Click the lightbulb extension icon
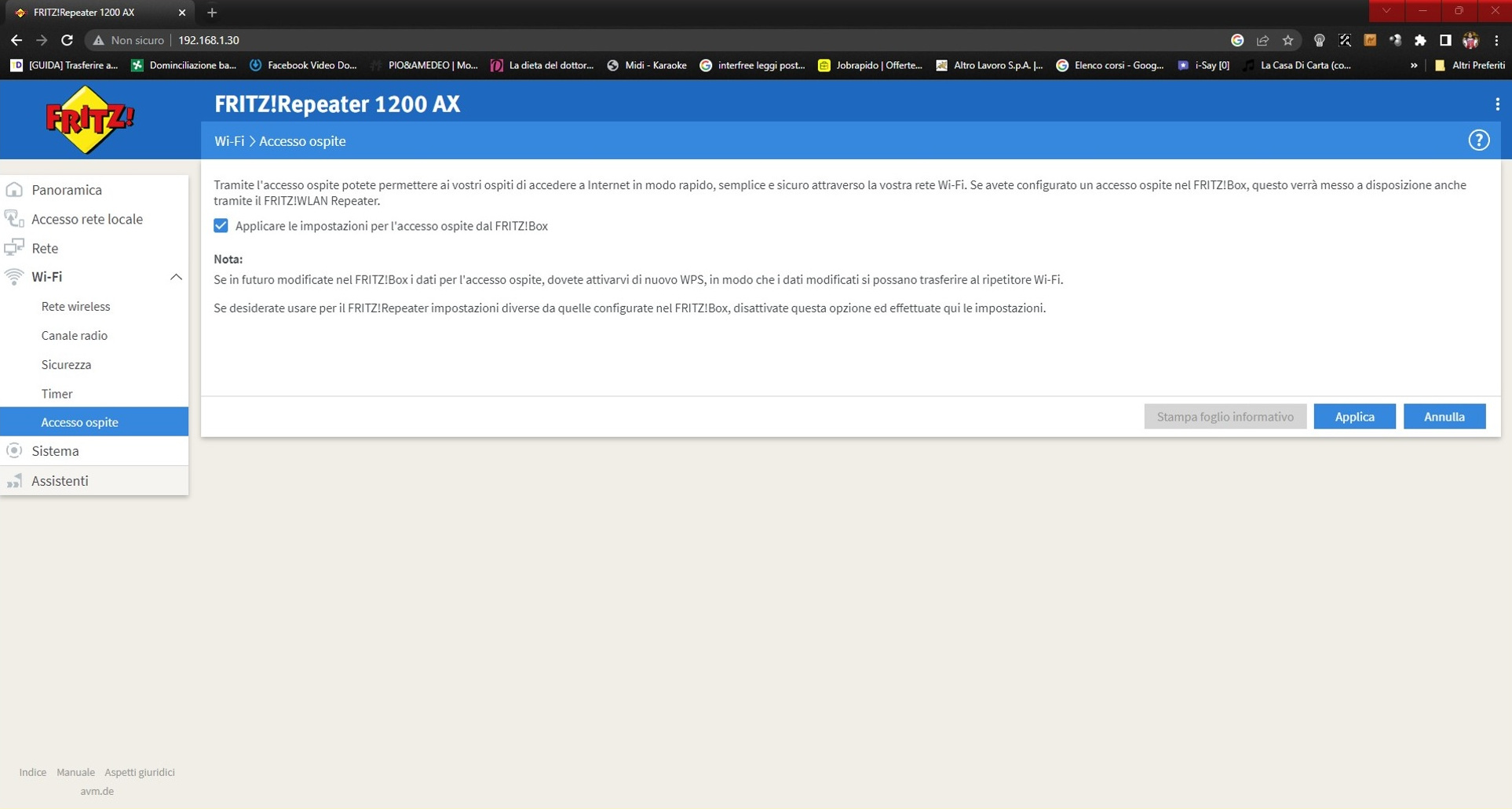The height and width of the screenshot is (809, 1512). click(x=1319, y=40)
